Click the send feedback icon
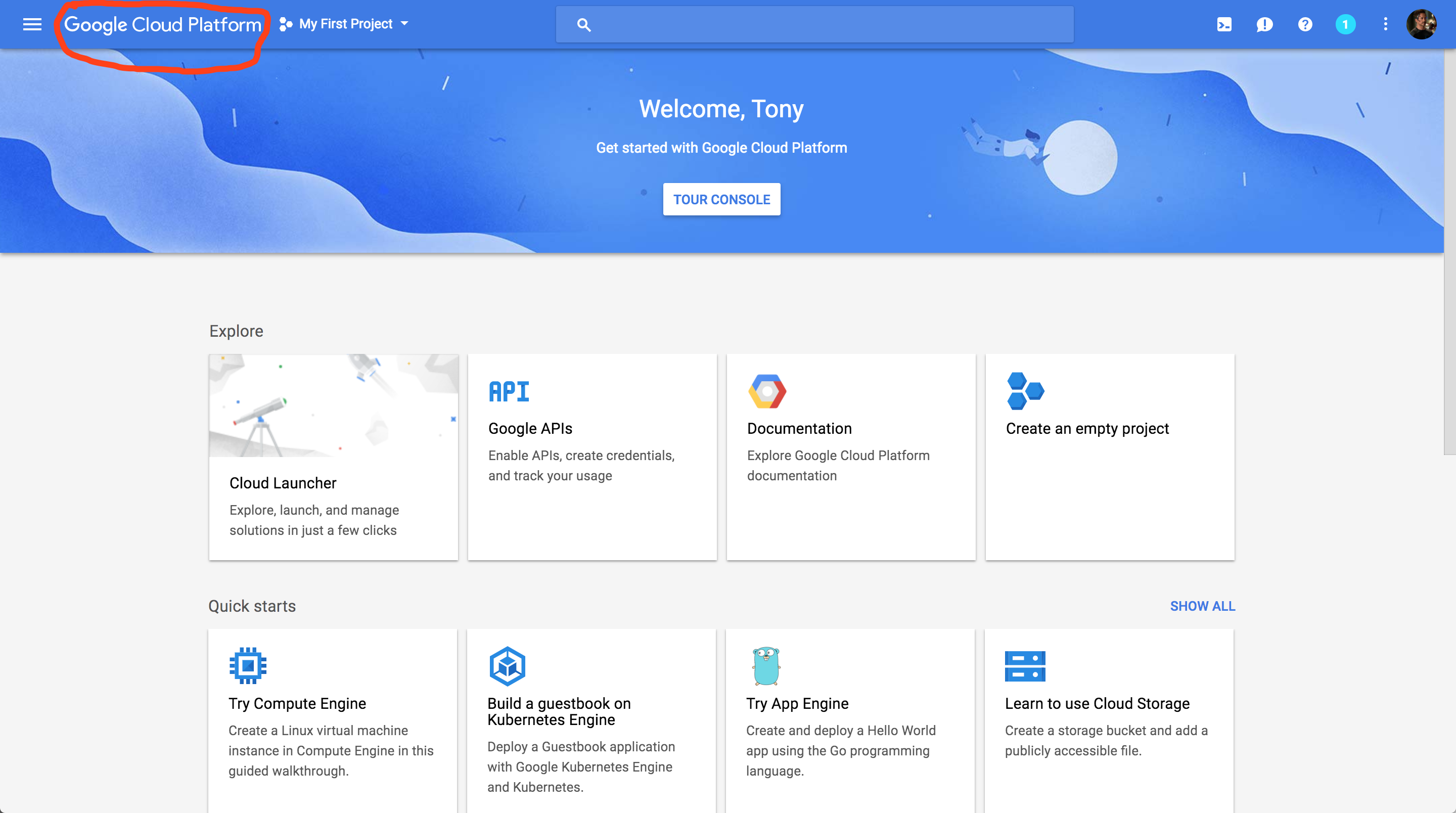The width and height of the screenshot is (1456, 813). pos(1264,24)
